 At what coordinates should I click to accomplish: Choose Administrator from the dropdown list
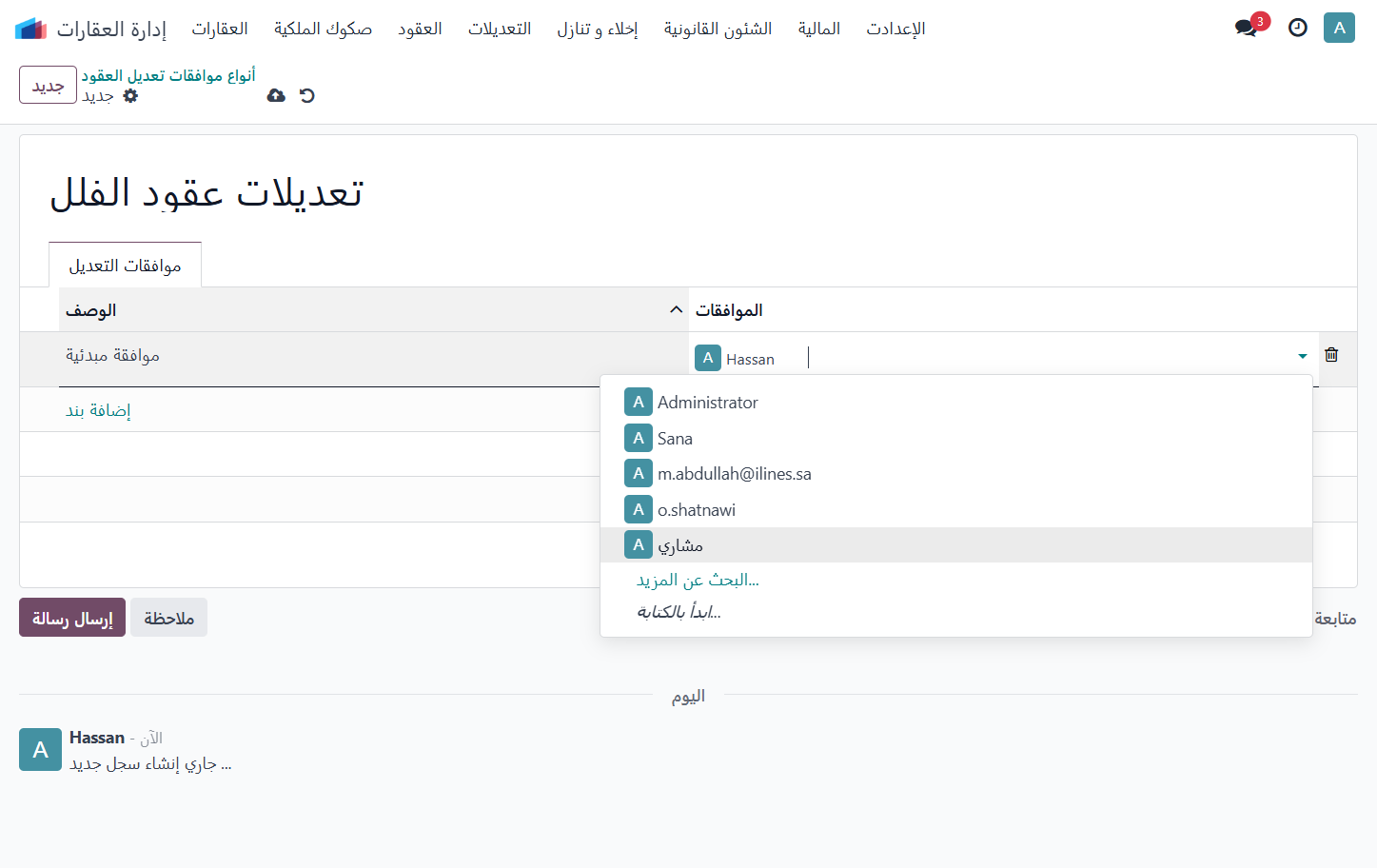956,402
